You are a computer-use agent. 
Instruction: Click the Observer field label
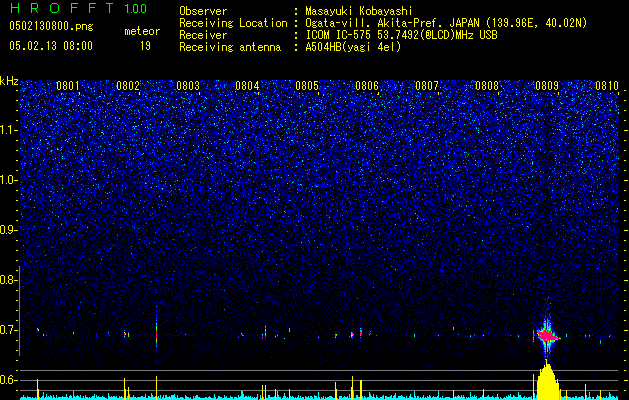point(203,11)
